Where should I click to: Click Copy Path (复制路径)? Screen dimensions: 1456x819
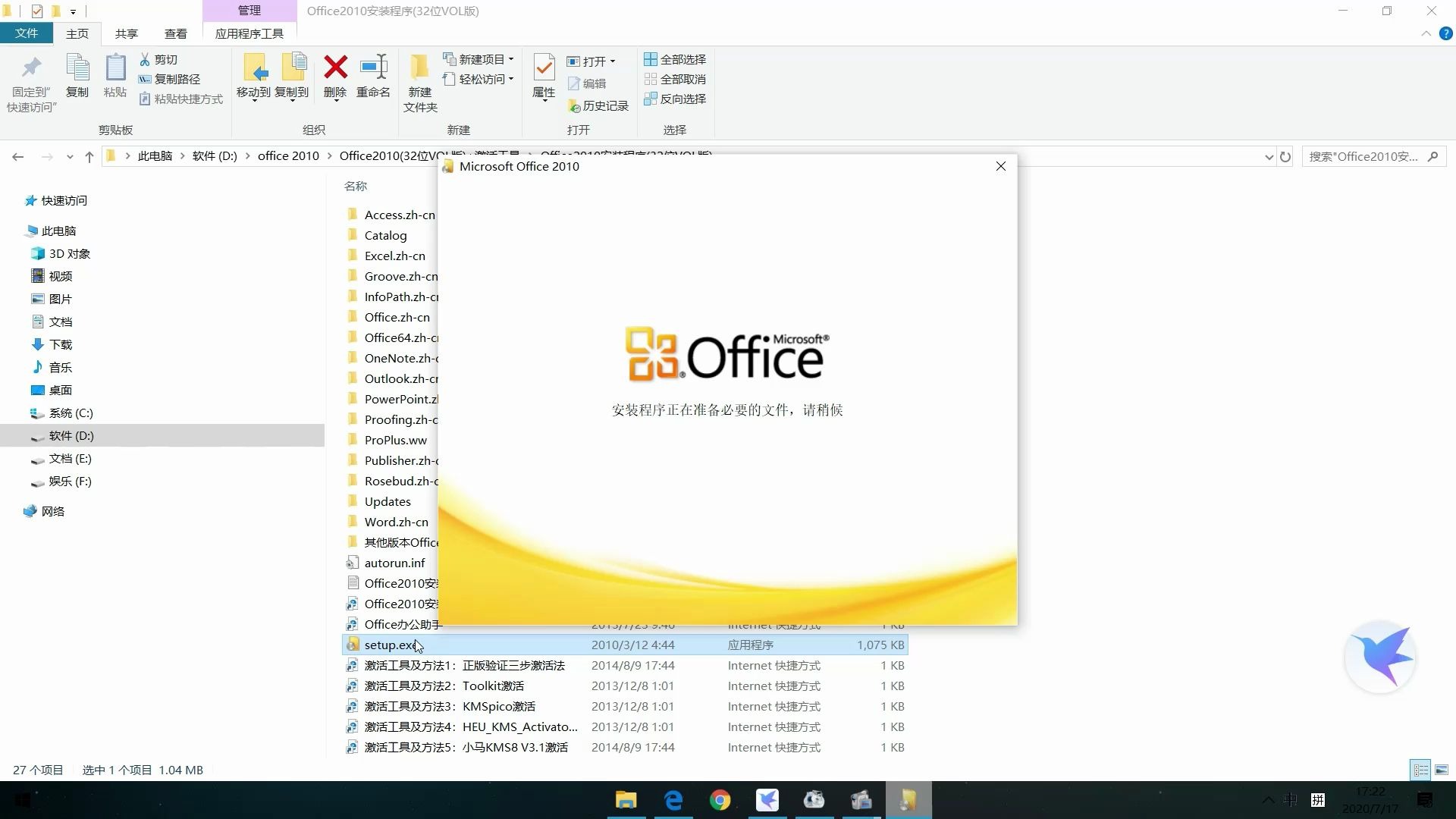[x=170, y=79]
